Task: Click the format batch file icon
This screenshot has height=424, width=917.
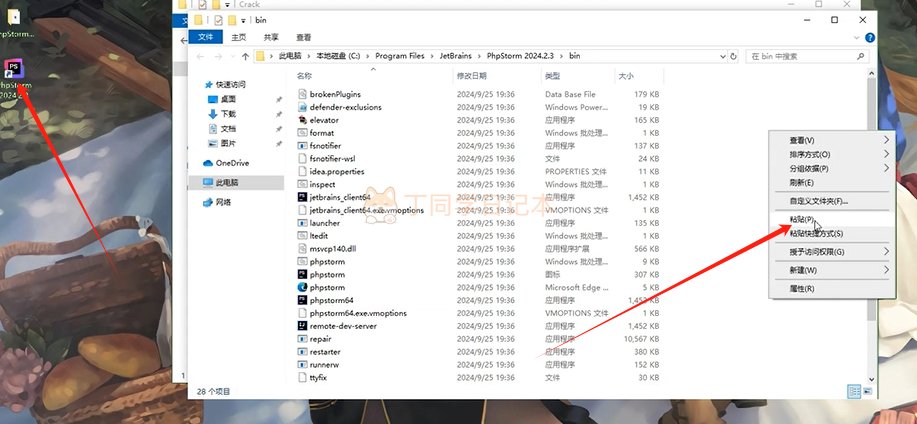Action: pyautogui.click(x=302, y=133)
